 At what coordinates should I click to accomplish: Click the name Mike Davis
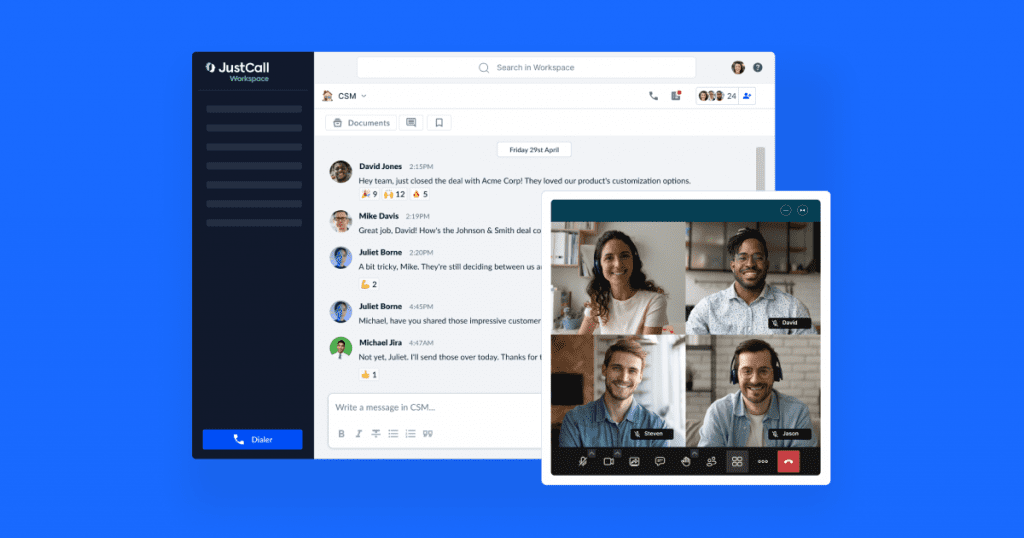coord(378,216)
